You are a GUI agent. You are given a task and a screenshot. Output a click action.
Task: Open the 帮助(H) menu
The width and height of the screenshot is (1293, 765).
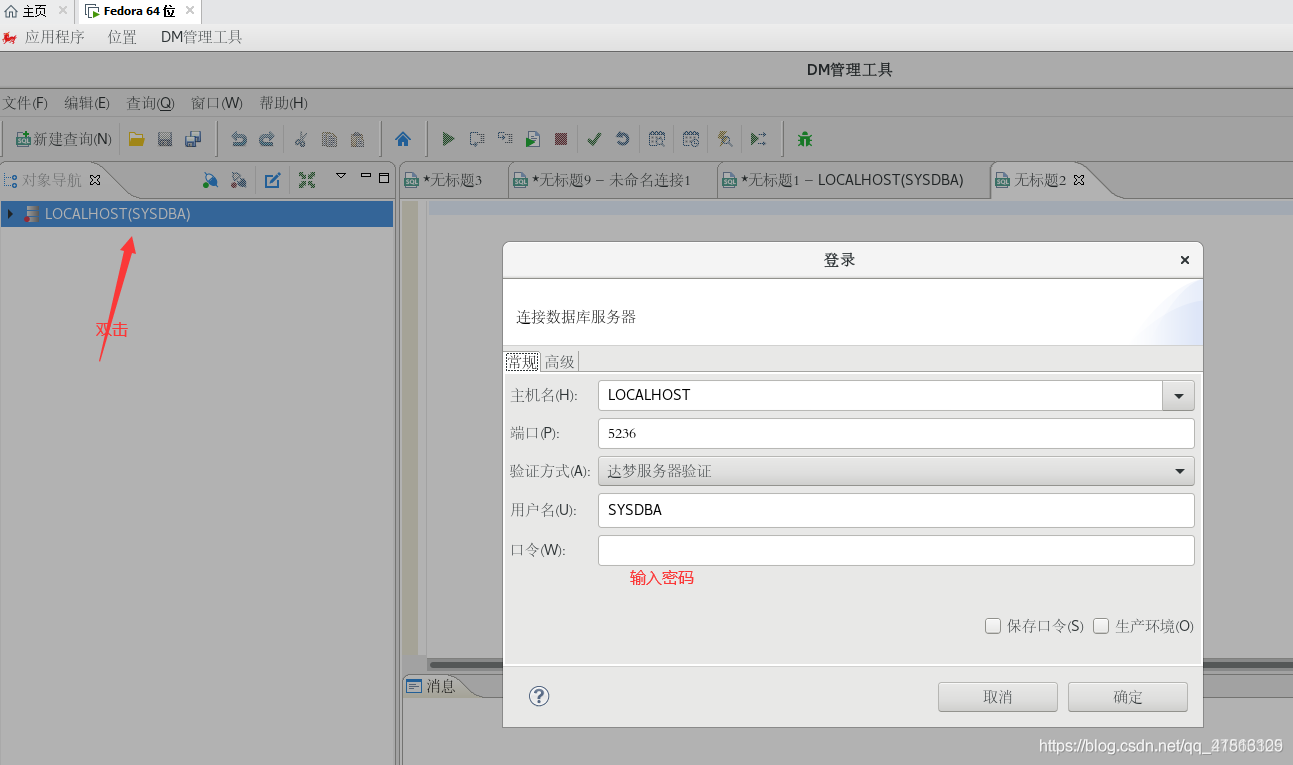coord(283,103)
